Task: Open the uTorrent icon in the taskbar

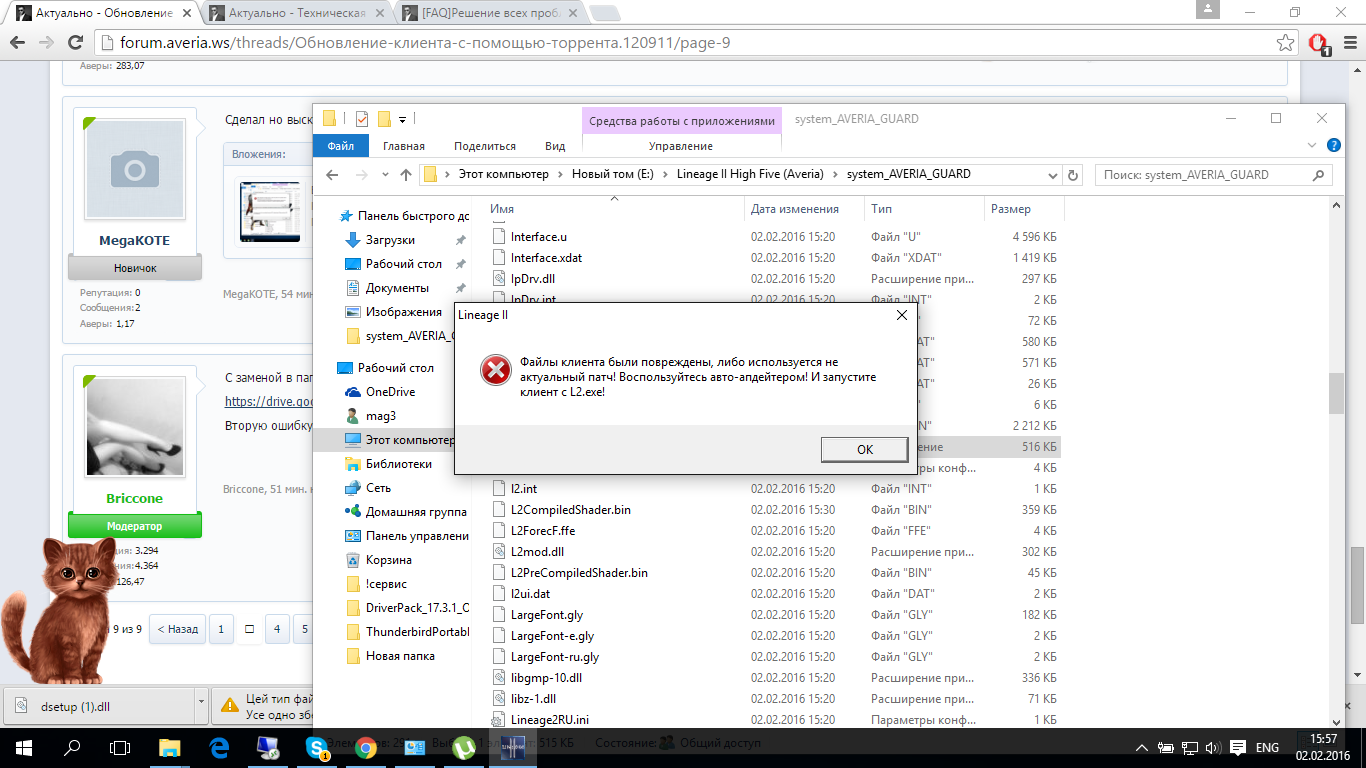Action: pos(463,747)
